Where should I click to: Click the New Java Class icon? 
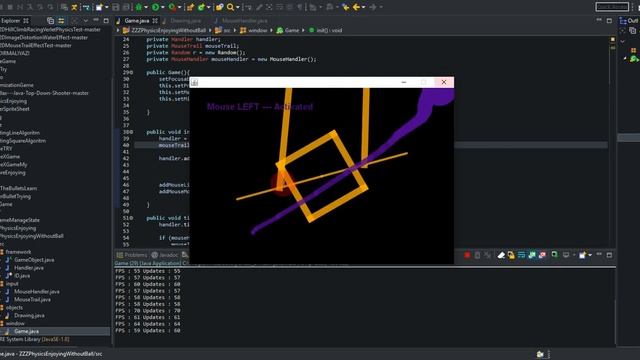pos(201,7)
